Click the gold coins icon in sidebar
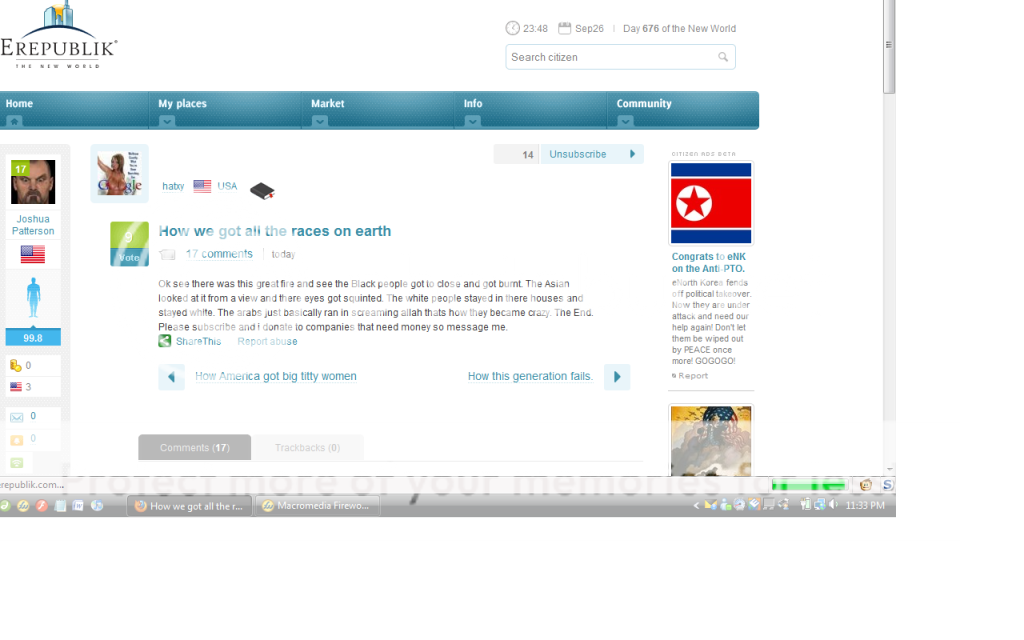Viewport: 1024px width, 640px height. [x=16, y=366]
